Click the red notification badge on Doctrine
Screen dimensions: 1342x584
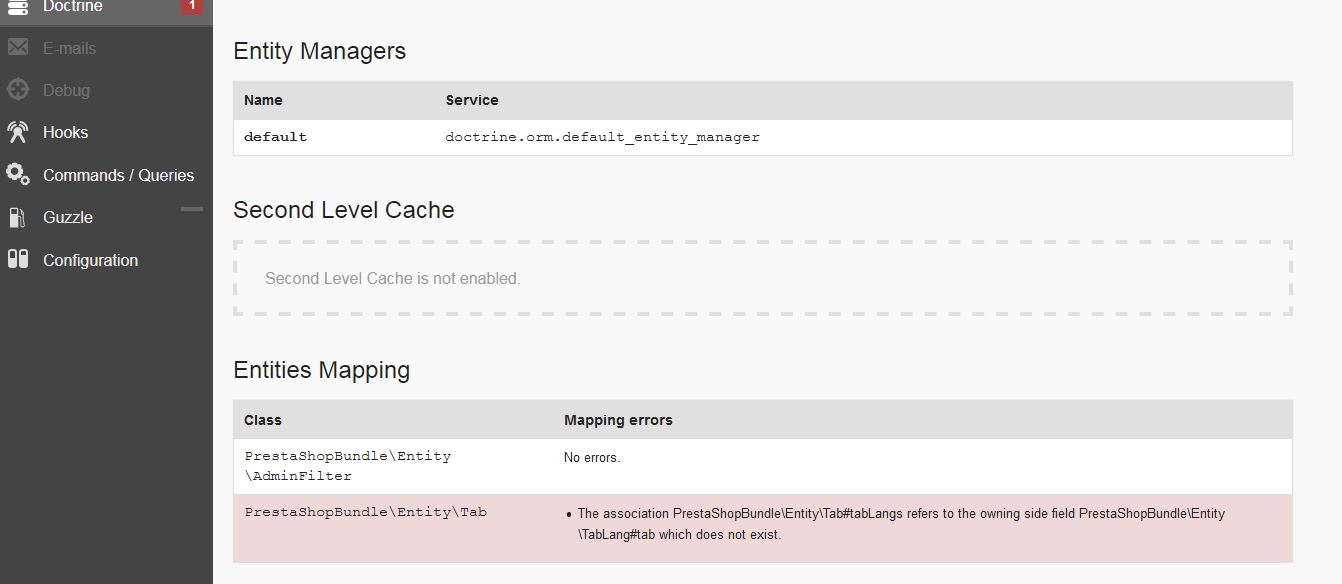tap(193, 5)
